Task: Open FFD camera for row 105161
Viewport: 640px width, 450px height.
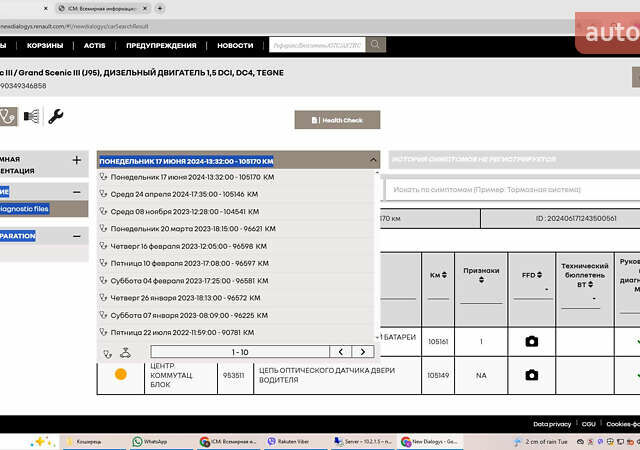Action: click(531, 341)
